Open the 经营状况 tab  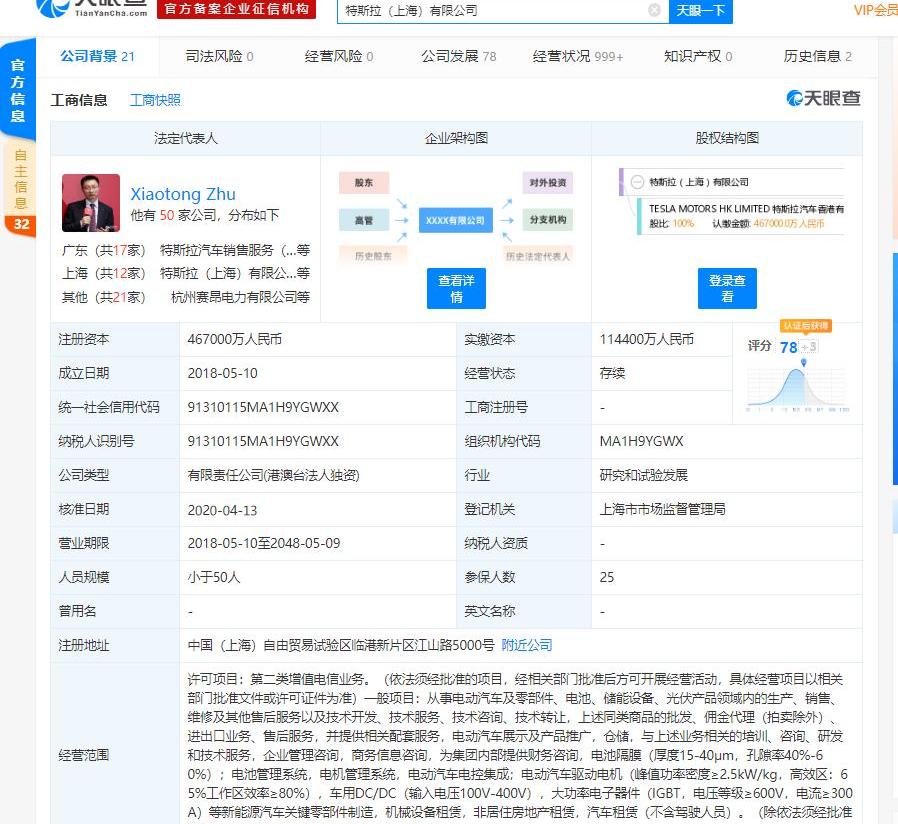coord(578,56)
